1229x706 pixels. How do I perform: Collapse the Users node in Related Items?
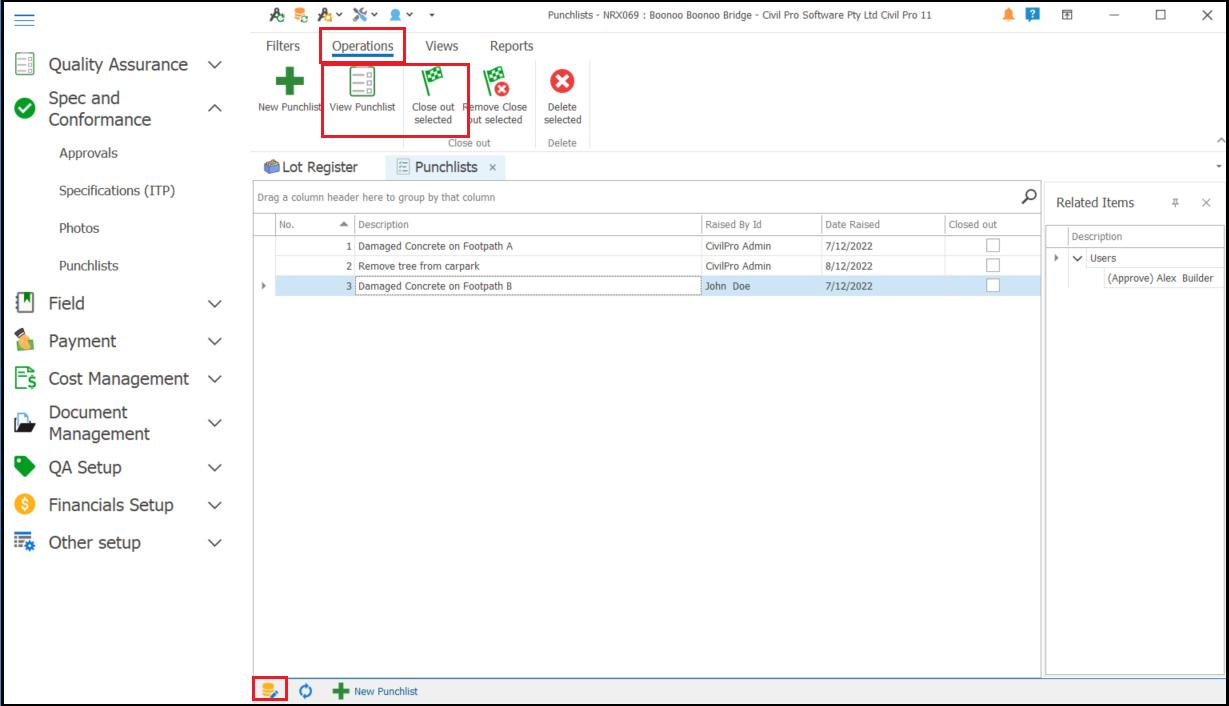(x=1077, y=258)
